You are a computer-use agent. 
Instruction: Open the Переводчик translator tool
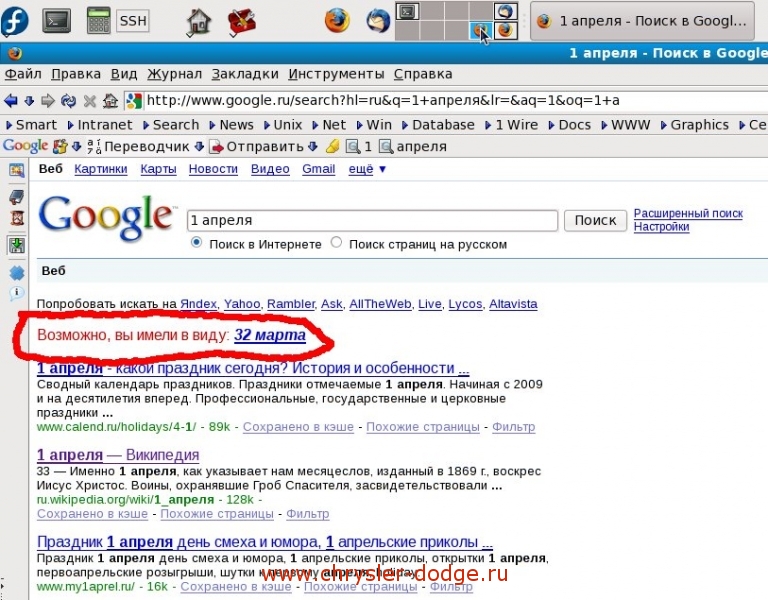click(x=139, y=146)
